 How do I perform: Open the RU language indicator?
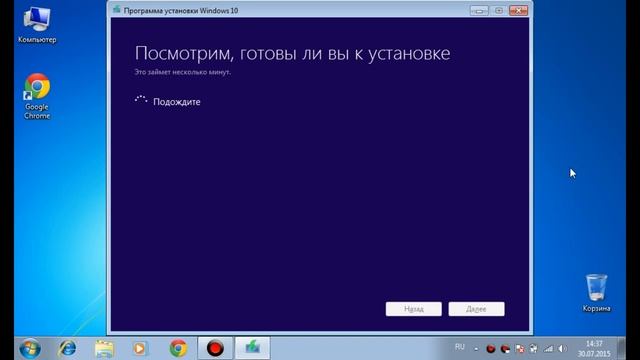tap(460, 347)
